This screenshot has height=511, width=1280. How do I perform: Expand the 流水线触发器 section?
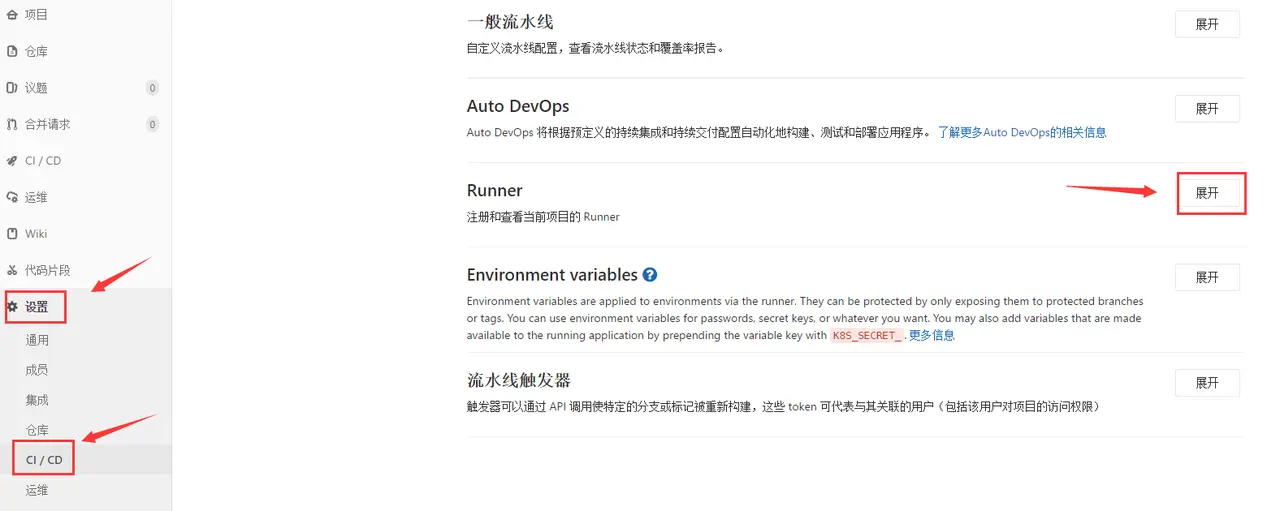coord(1207,383)
